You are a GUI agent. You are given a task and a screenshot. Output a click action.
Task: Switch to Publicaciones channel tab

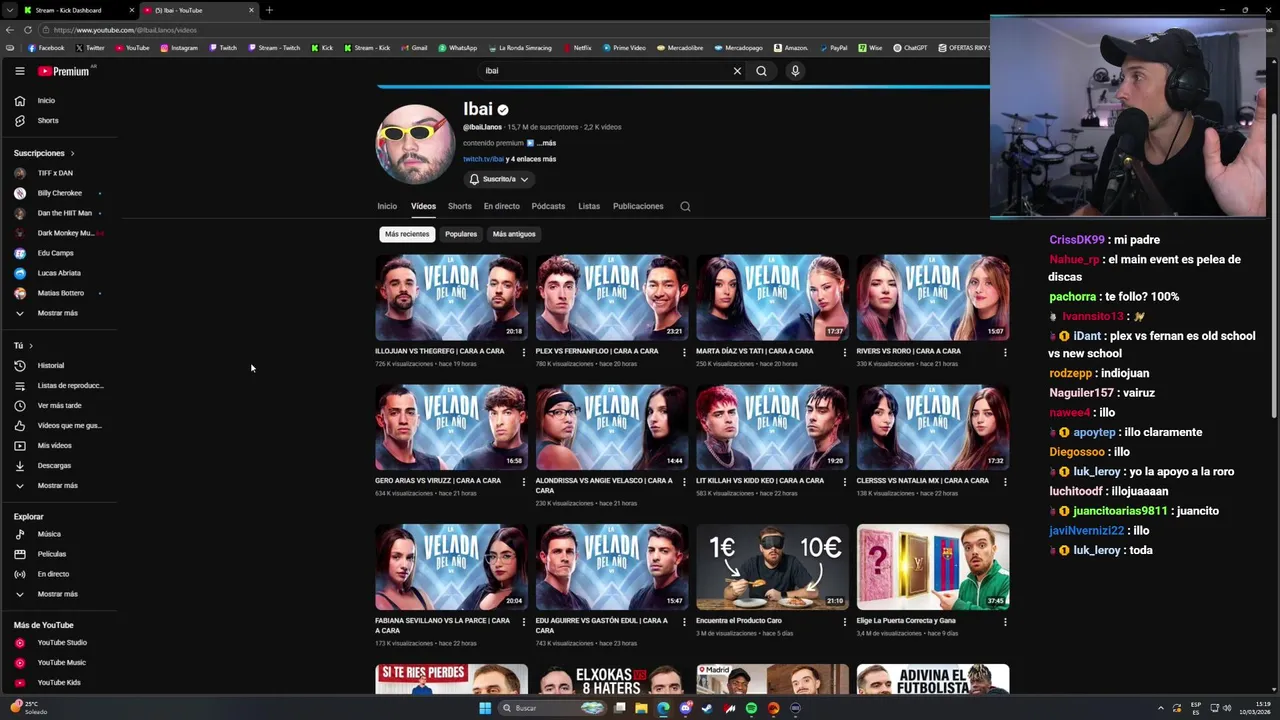[638, 206]
